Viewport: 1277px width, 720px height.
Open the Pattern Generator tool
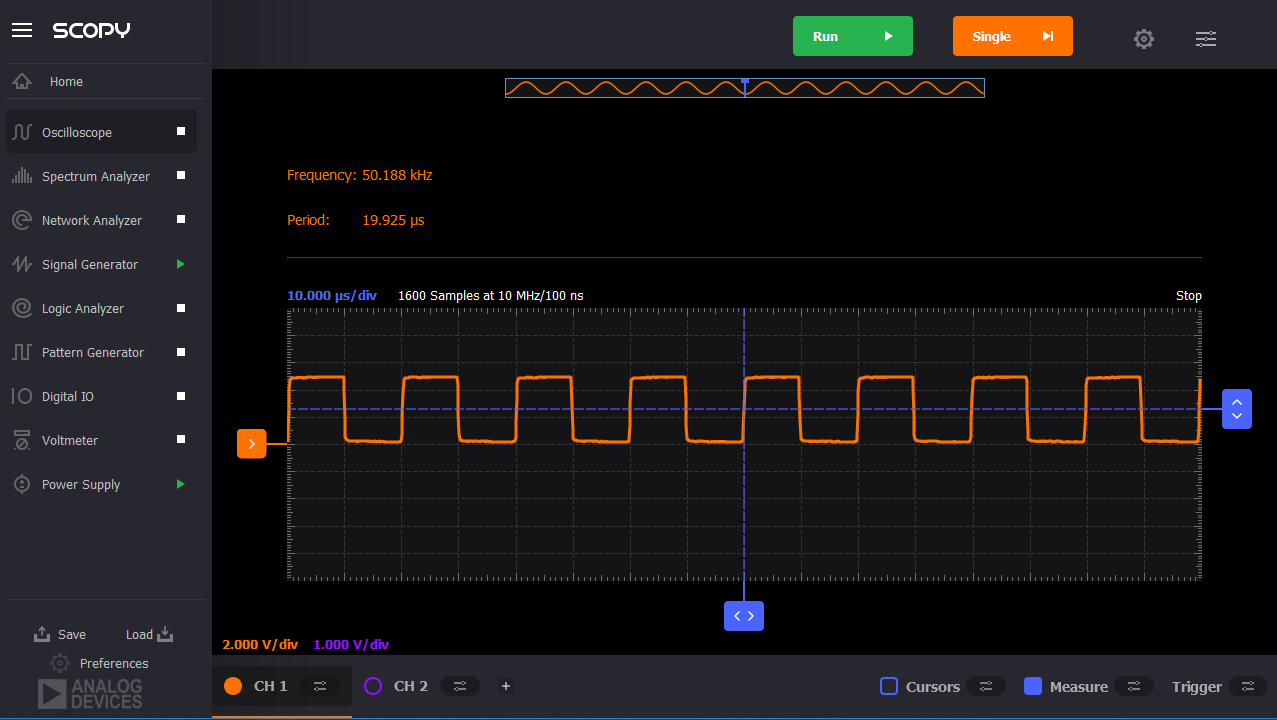point(93,353)
